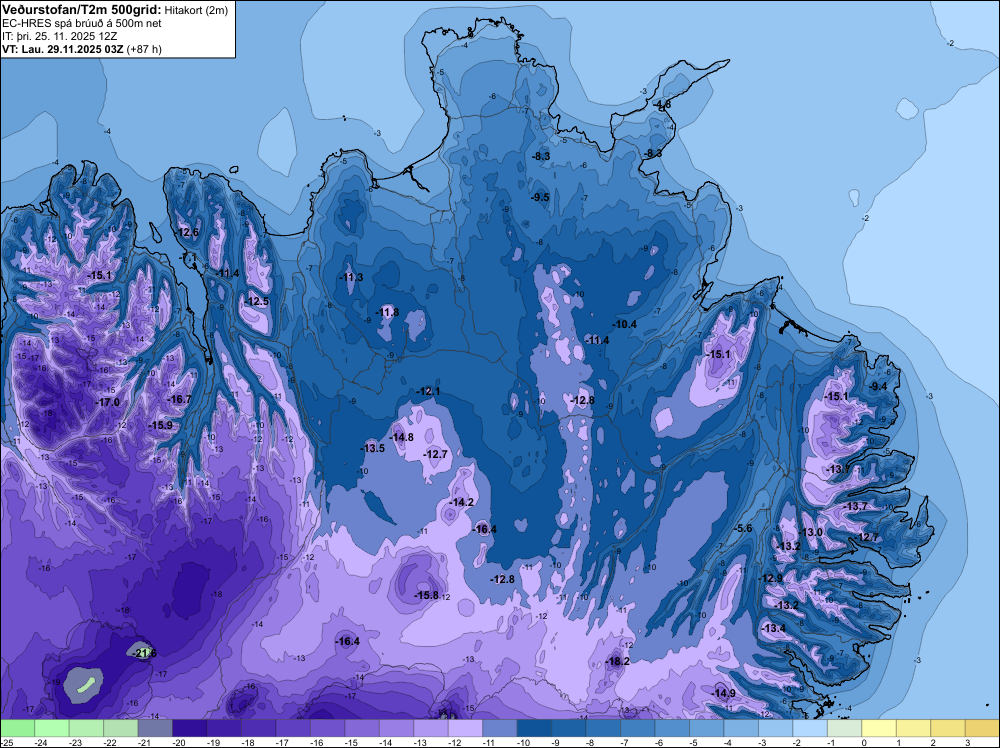Select the -13 legend color swatch
1000x748 pixels.
(x=430, y=728)
